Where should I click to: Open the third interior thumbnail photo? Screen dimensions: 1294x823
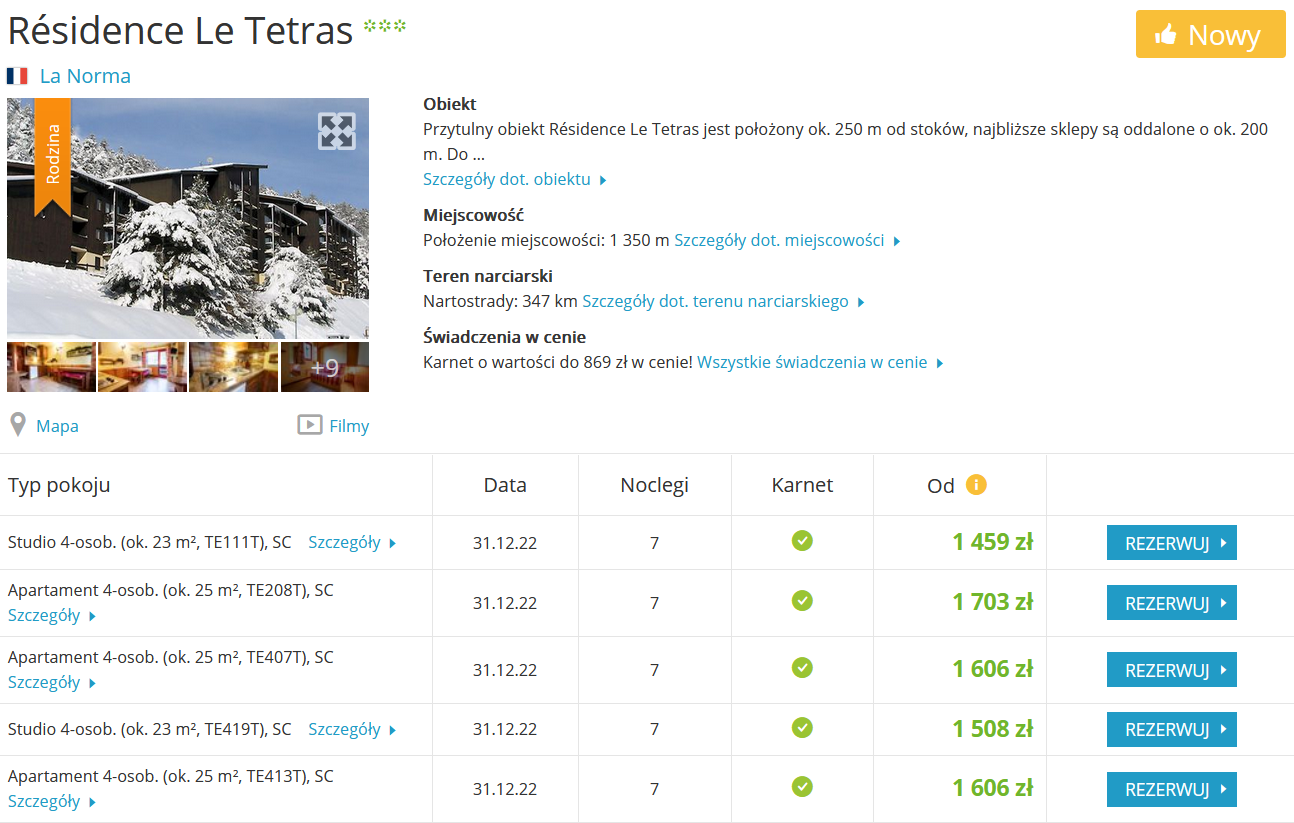[x=233, y=367]
